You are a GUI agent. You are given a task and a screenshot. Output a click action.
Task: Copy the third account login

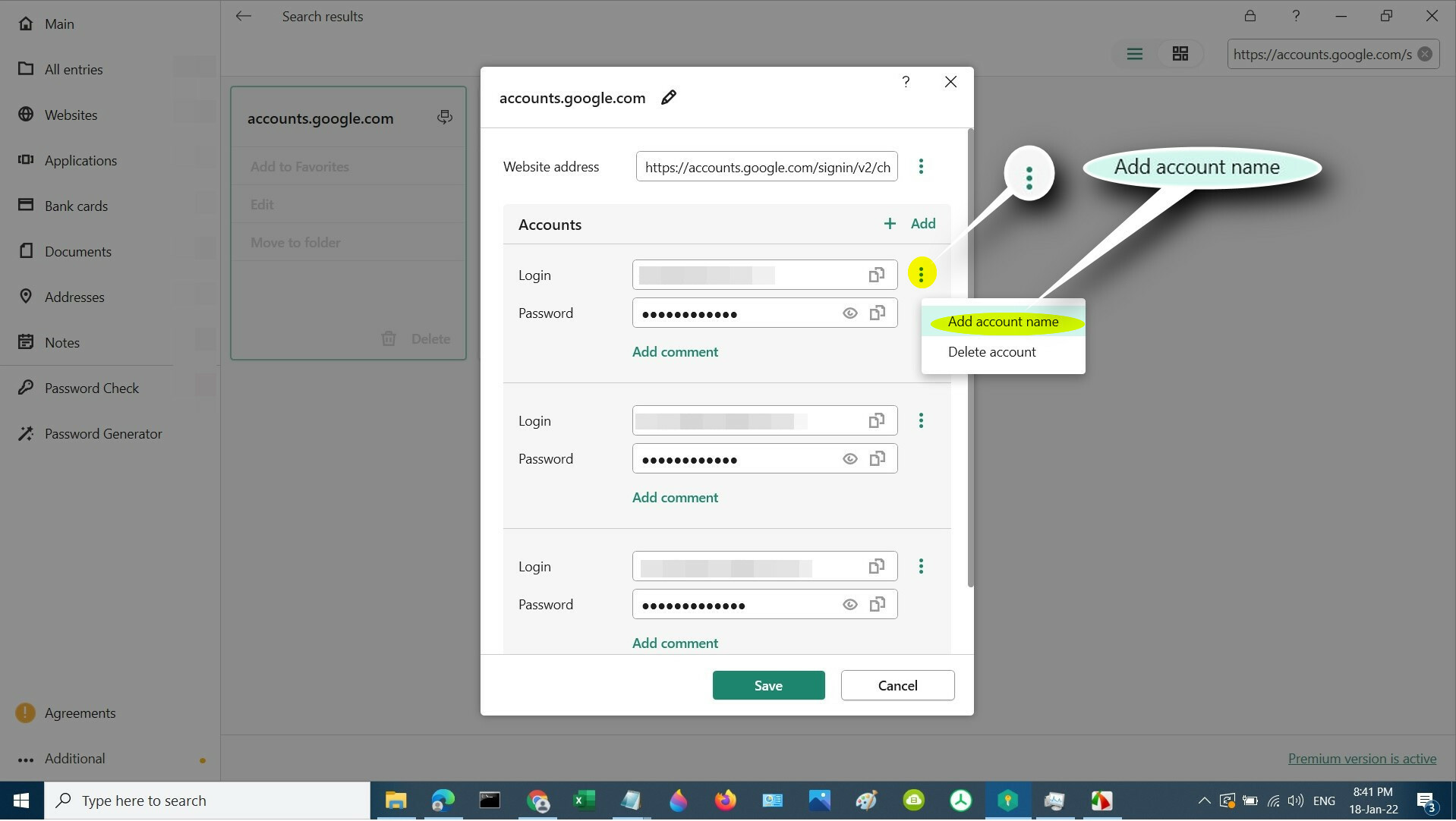pyautogui.click(x=877, y=566)
